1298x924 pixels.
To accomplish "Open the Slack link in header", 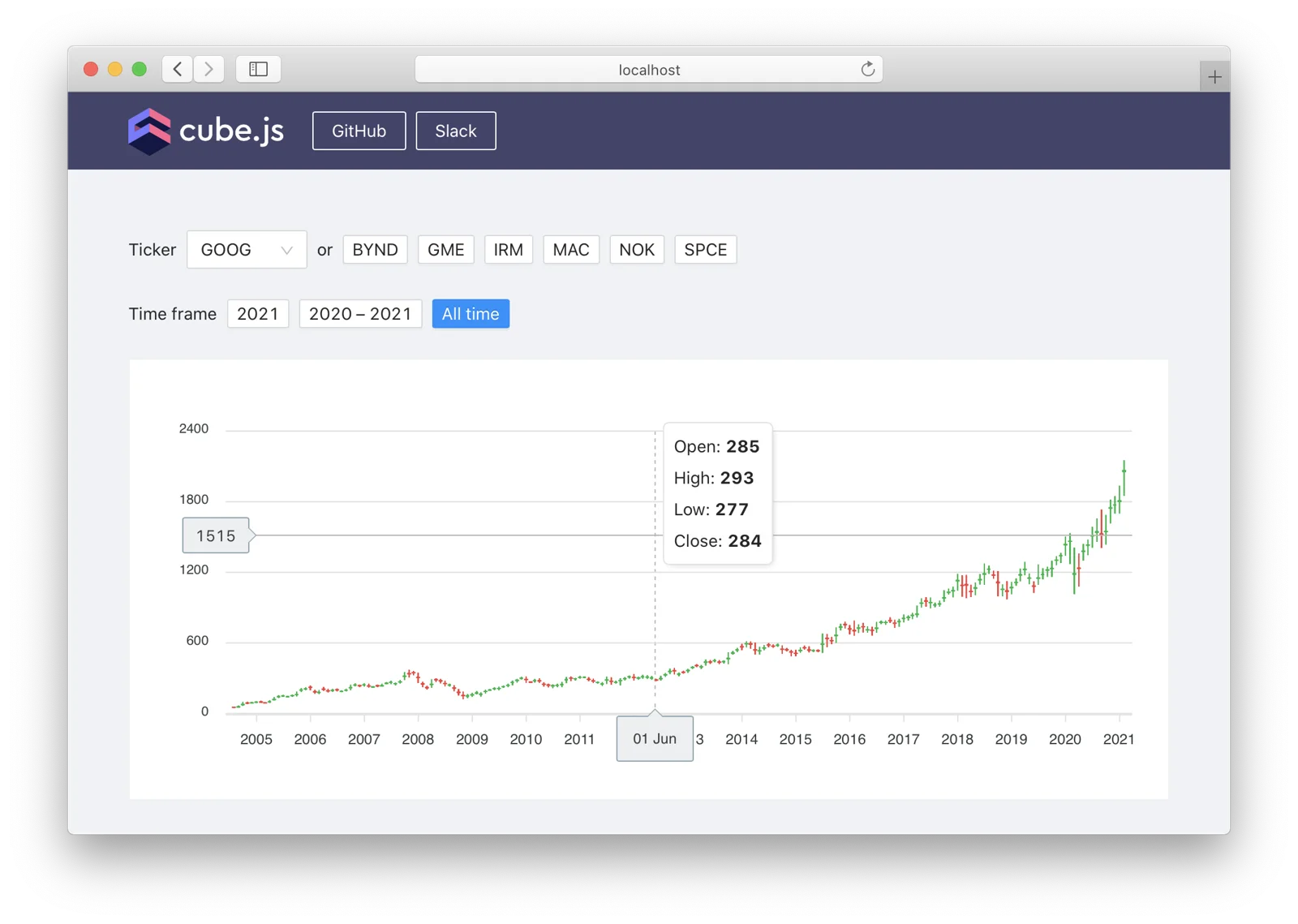I will click(456, 131).
